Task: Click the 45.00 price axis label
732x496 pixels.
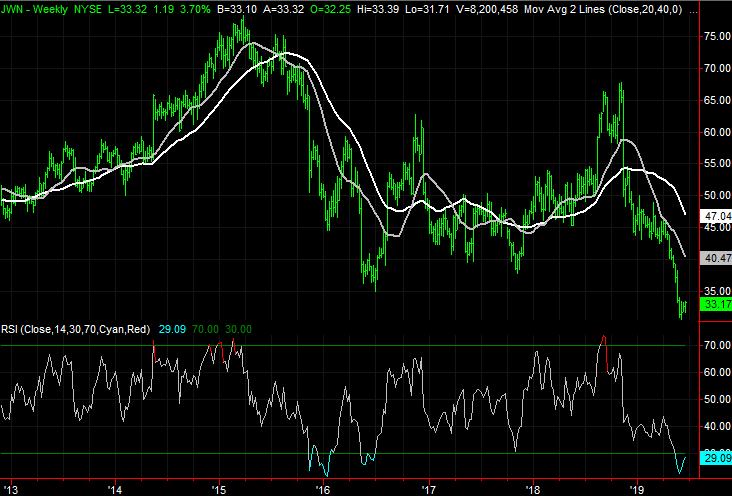Action: pyautogui.click(x=718, y=227)
